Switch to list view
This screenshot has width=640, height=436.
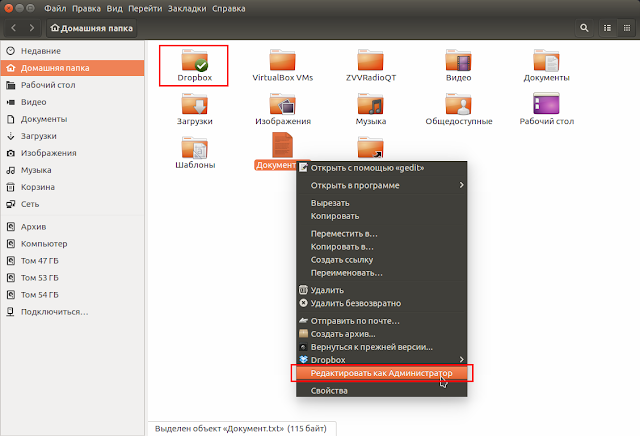click(607, 28)
